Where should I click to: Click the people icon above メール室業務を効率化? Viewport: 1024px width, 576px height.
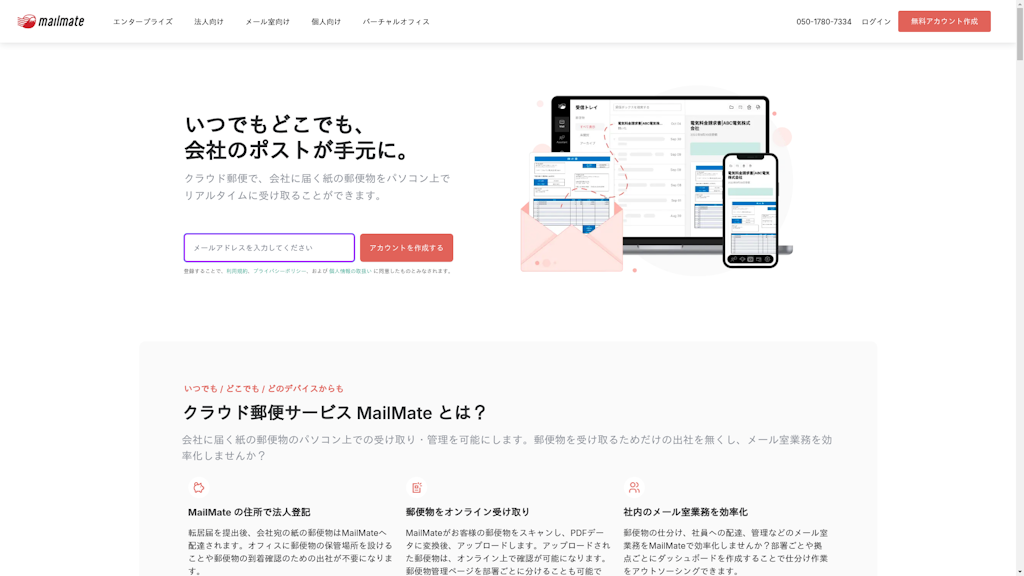633,488
